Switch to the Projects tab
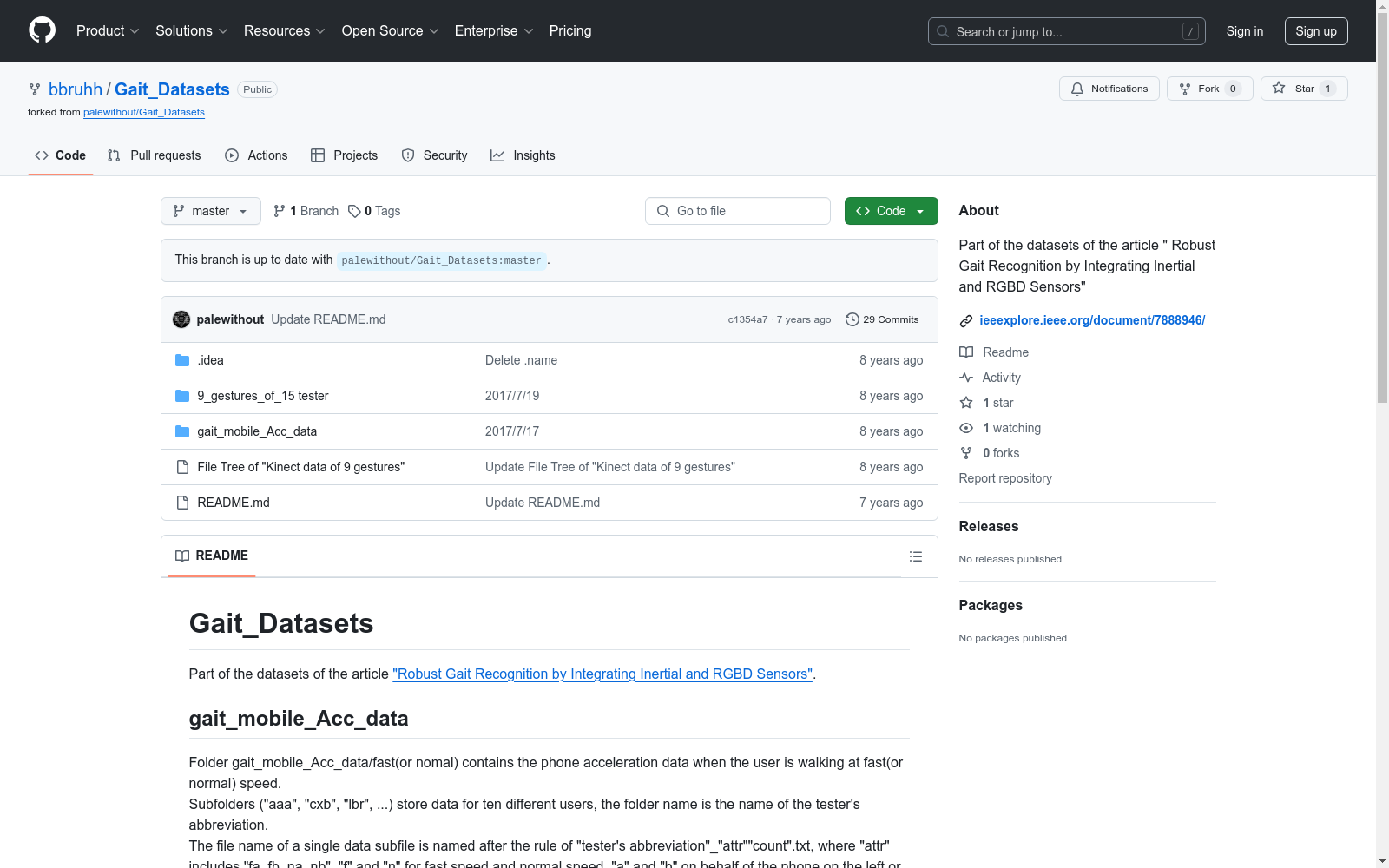Screen dimensions: 1389x868 (x=345, y=155)
